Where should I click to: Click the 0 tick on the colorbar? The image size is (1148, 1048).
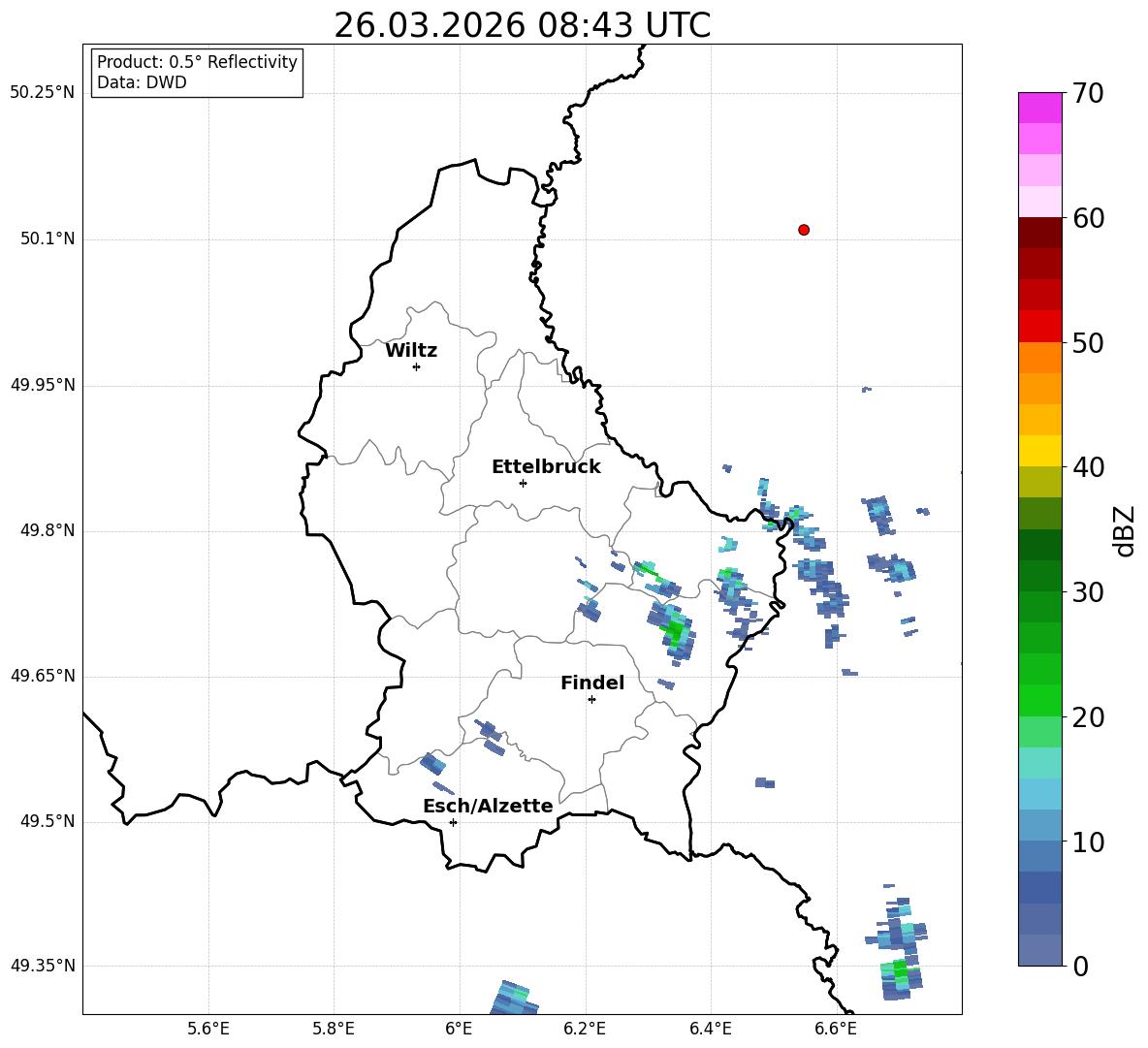1080,966
